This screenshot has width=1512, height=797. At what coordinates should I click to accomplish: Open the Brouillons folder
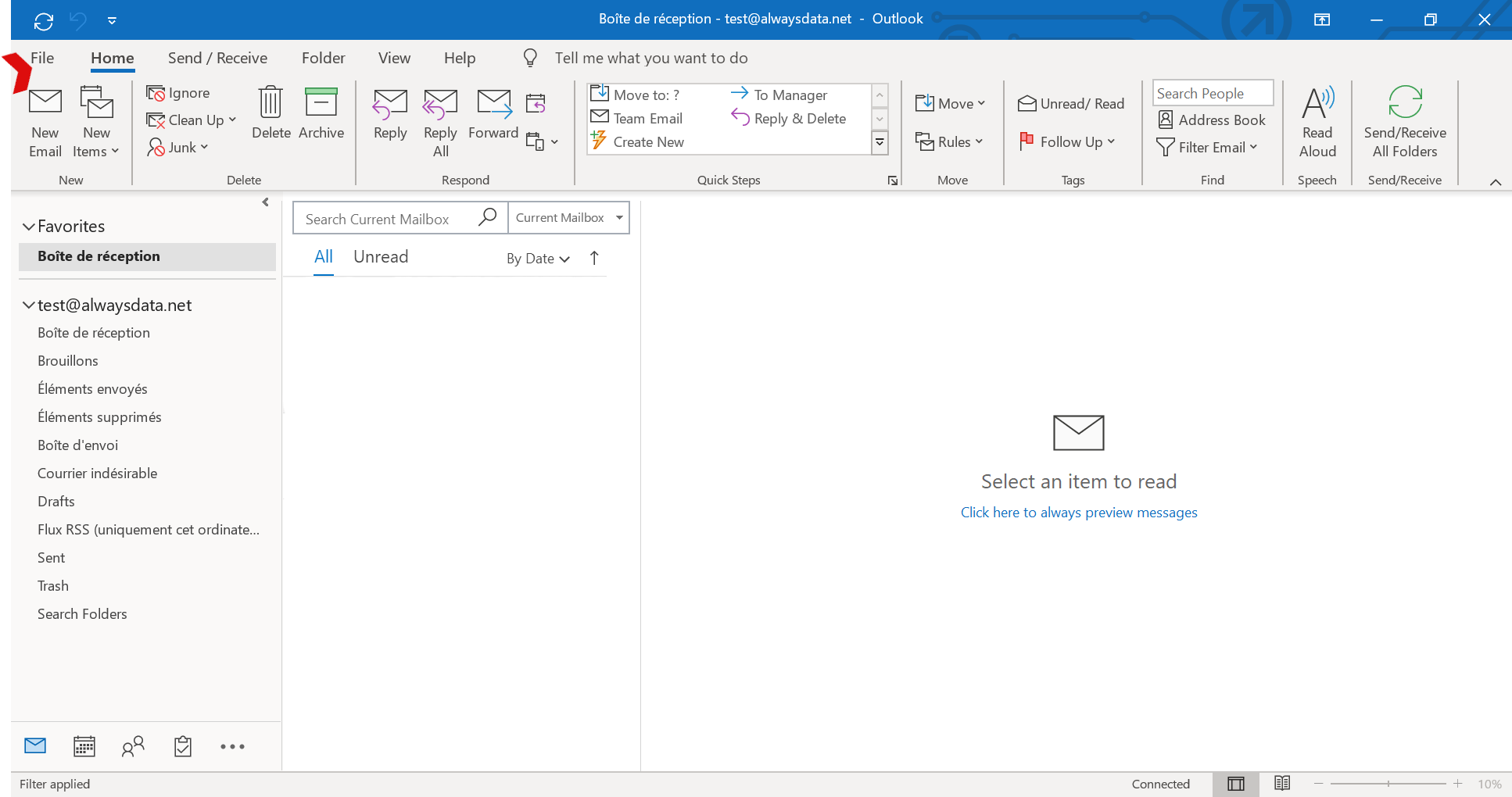(68, 361)
